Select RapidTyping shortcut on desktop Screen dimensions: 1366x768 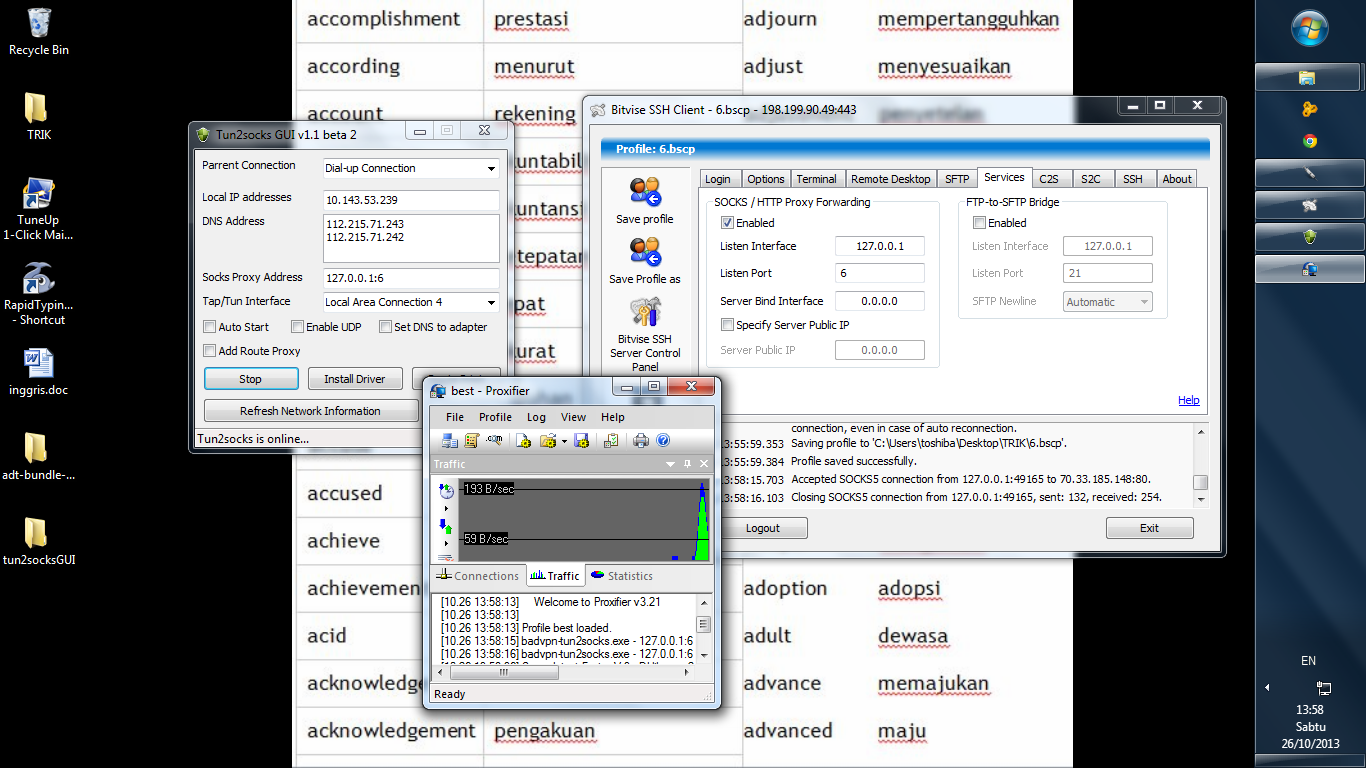pos(39,294)
